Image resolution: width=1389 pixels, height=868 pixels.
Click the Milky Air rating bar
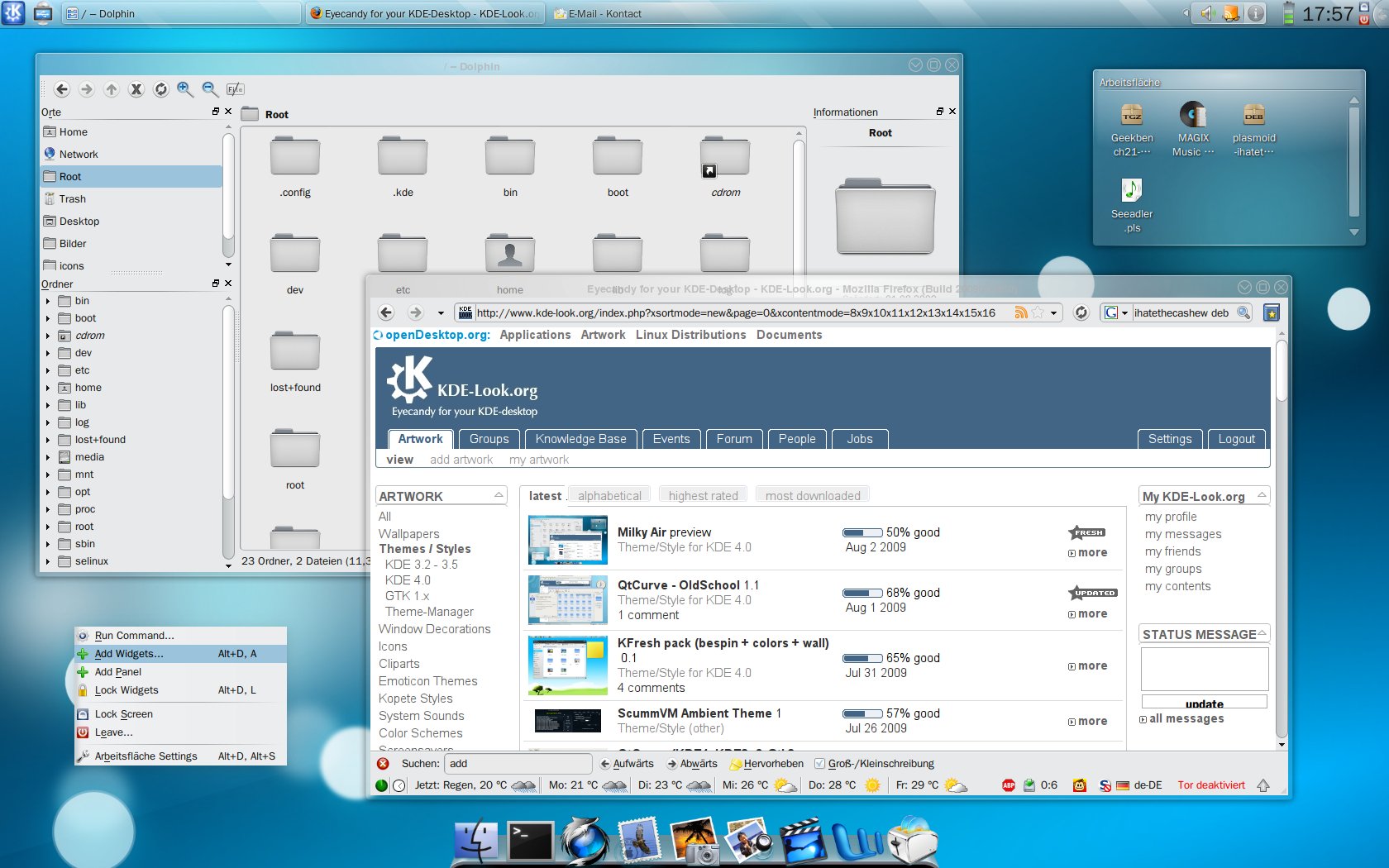(x=862, y=533)
